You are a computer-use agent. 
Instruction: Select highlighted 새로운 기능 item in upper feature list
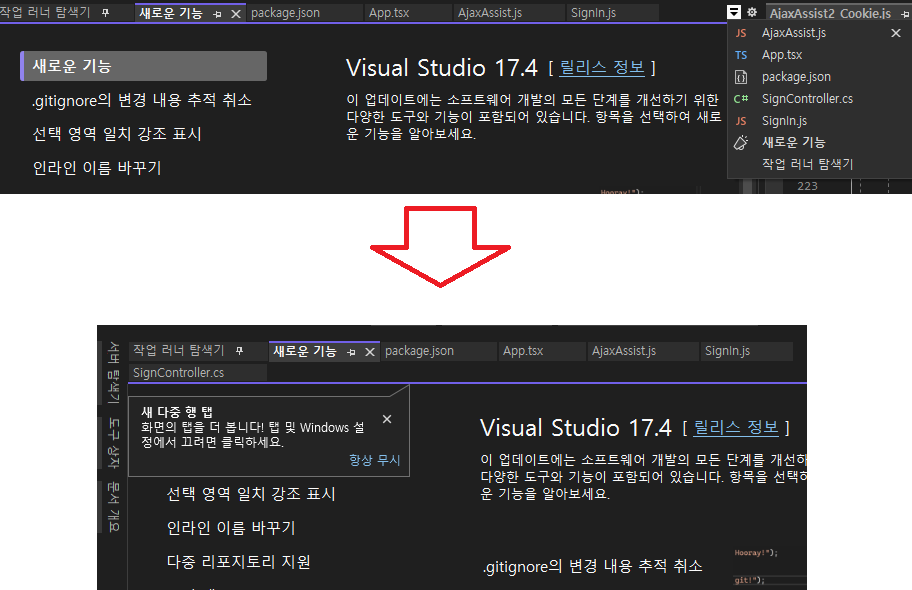(x=144, y=66)
